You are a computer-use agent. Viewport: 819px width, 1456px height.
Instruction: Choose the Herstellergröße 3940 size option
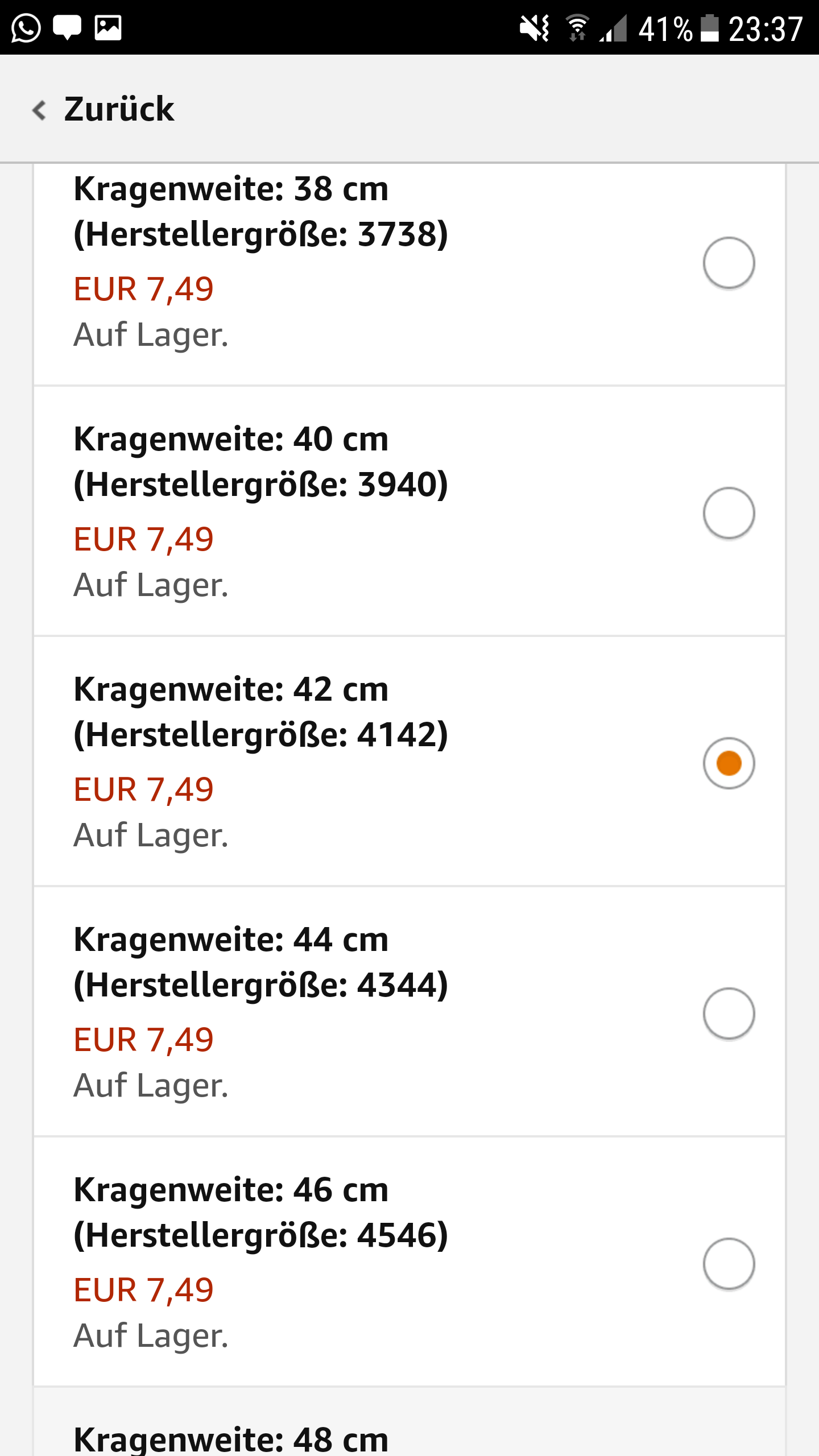tap(260, 485)
